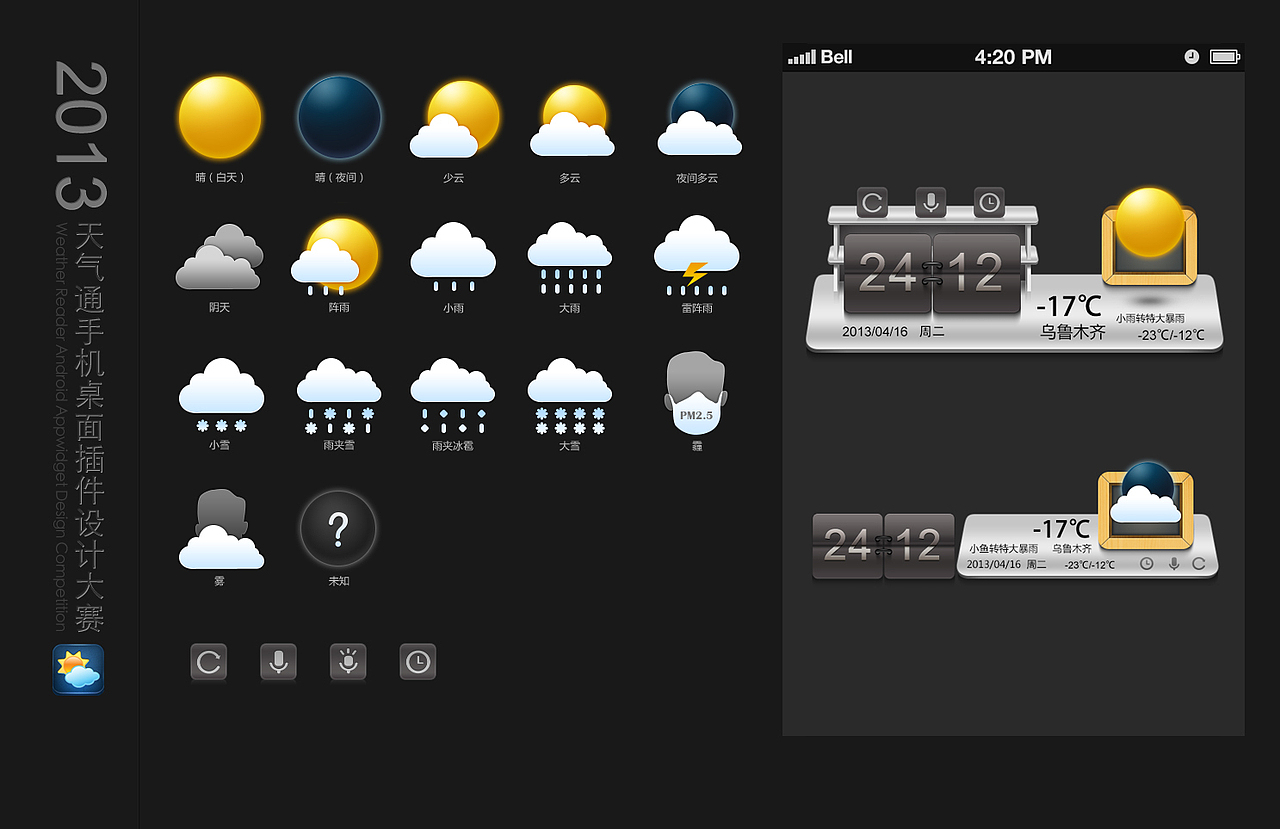Tap refresh button atop the large widget shelf

873,203
